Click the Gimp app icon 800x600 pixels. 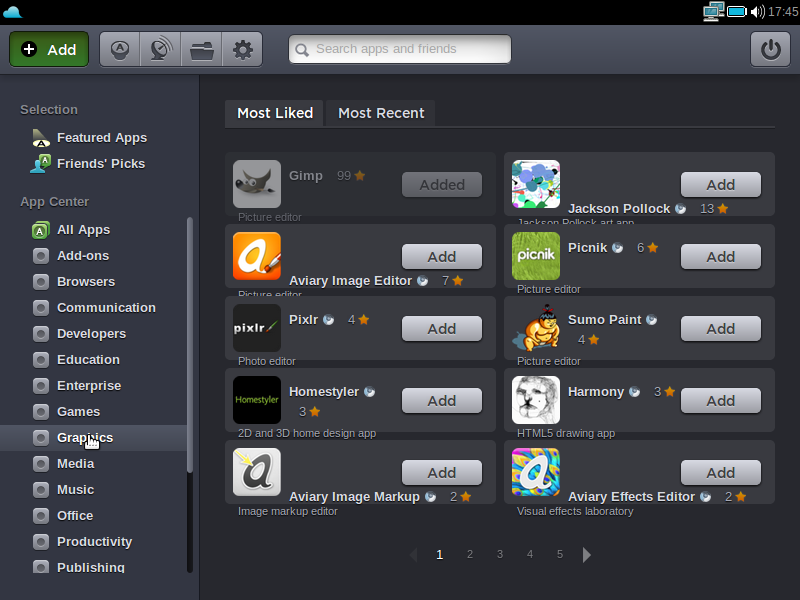[257, 184]
